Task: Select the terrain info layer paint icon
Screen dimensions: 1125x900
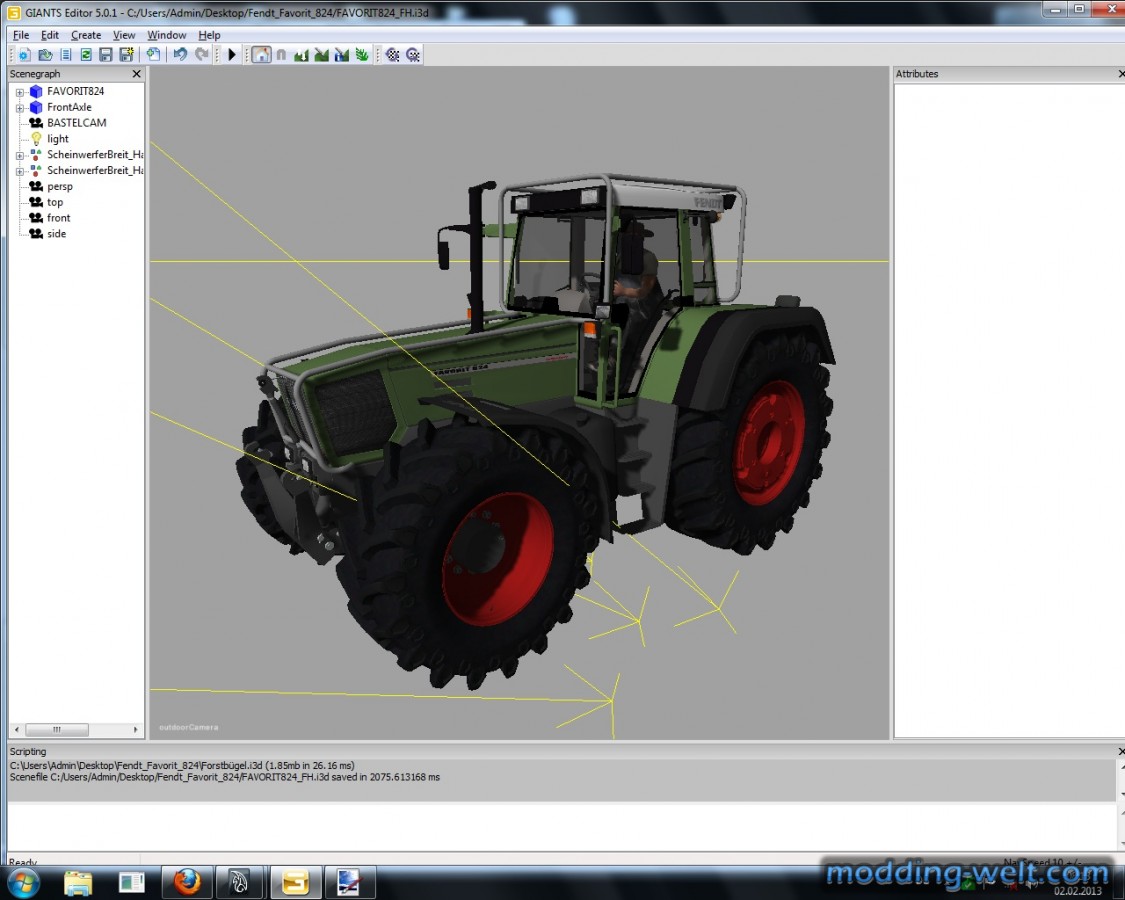Action: pos(342,55)
